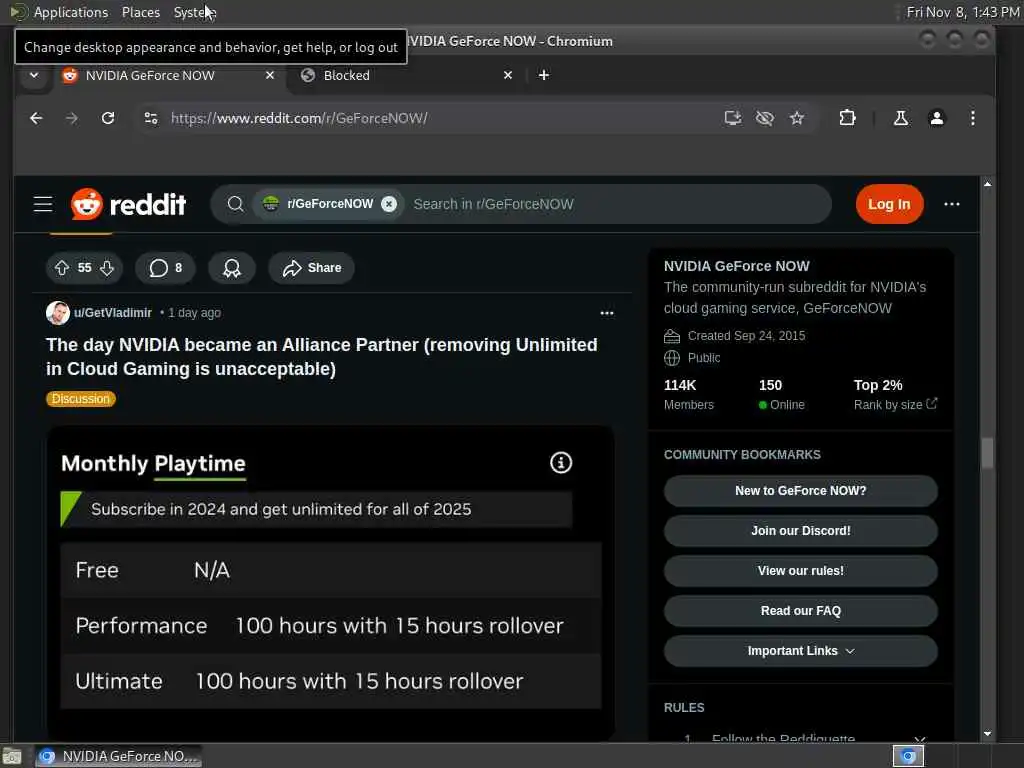Open the Applications menu
1024x768 pixels.
(x=71, y=12)
